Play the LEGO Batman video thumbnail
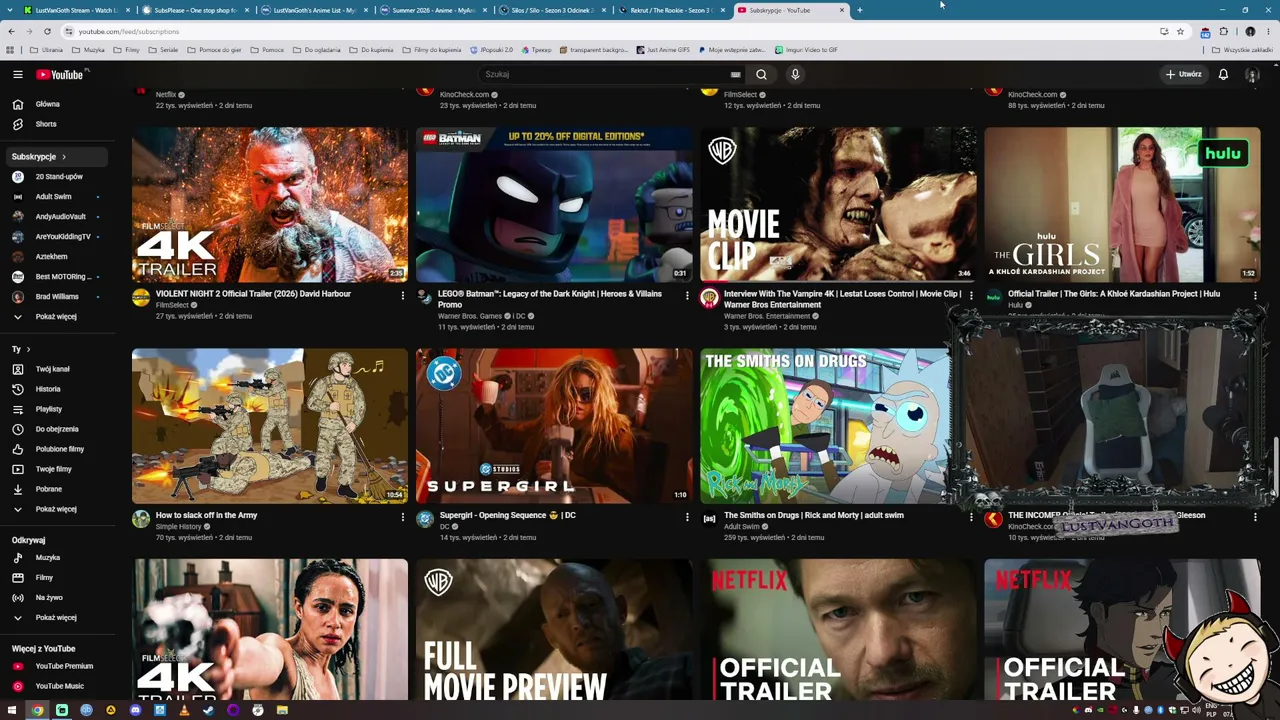Screen dimensions: 1280x720 (x=554, y=205)
